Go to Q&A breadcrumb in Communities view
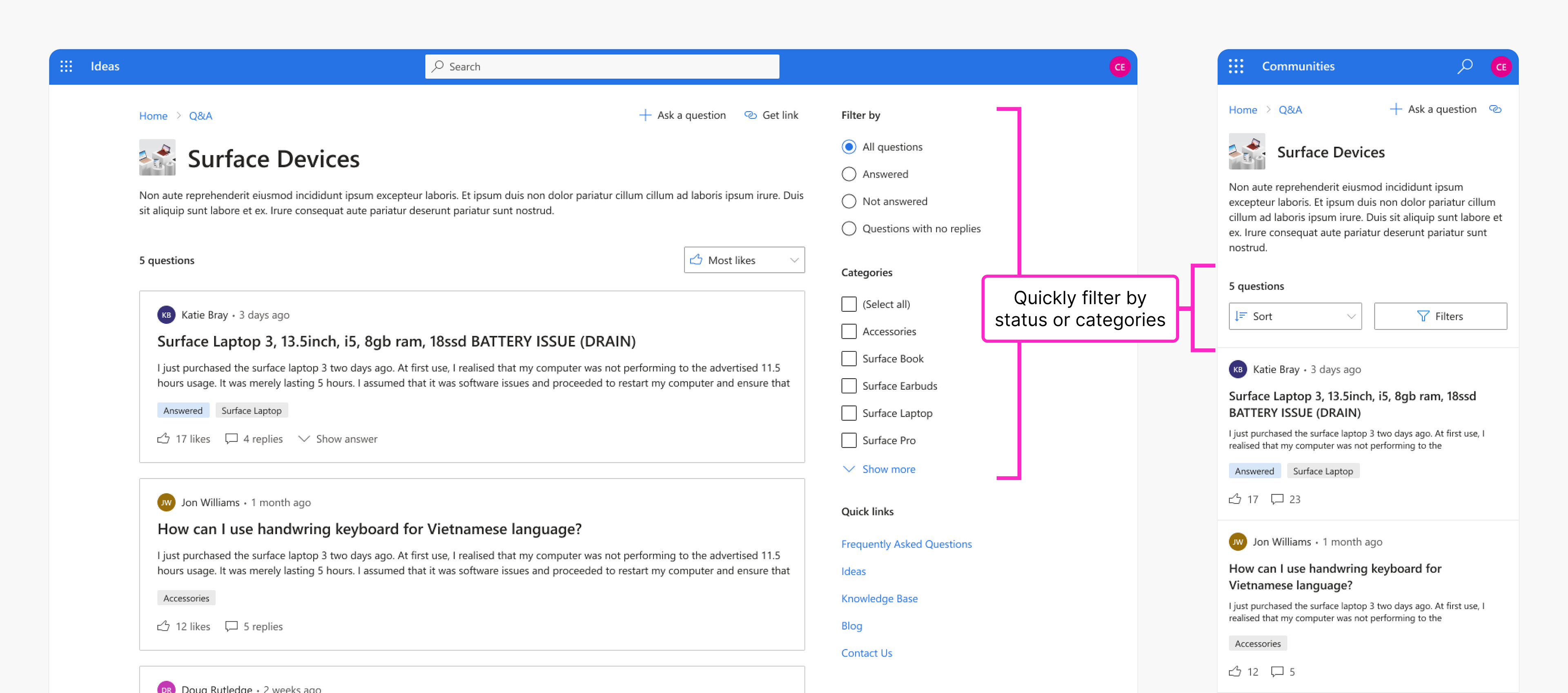Screen dimensions: 1568x693 pos(1290,110)
